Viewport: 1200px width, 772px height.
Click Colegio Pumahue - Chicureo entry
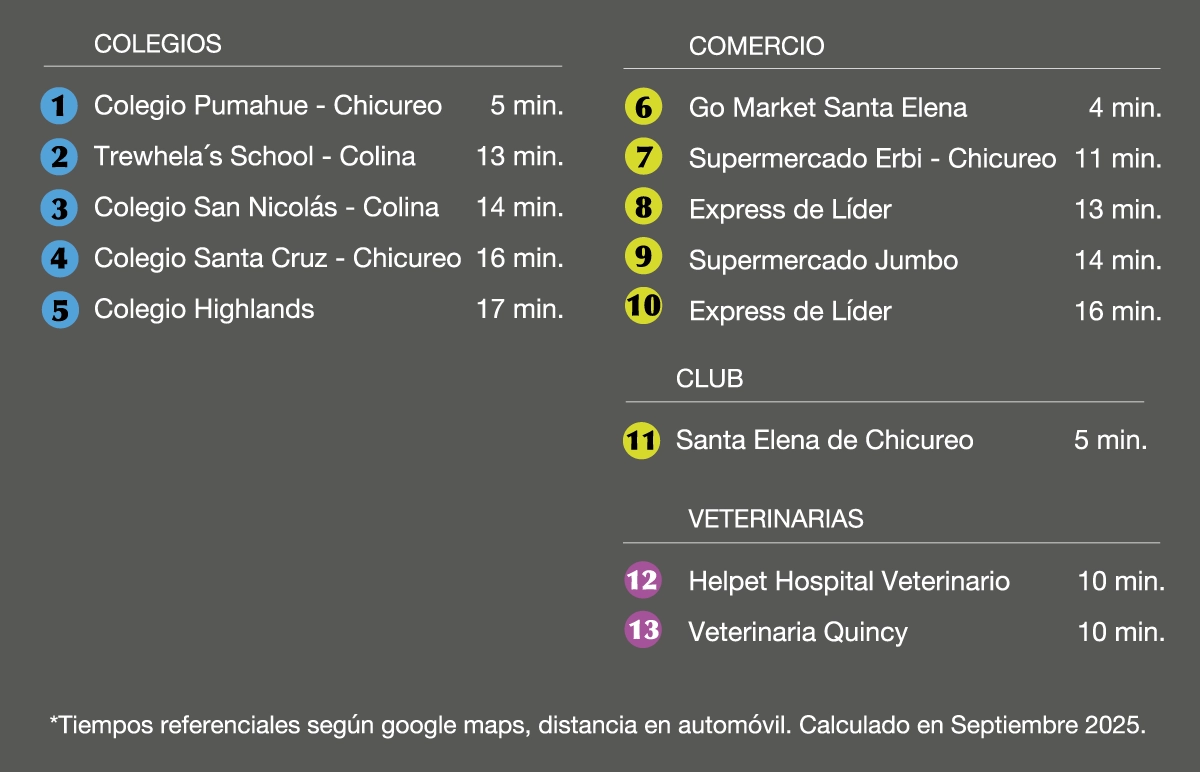tap(267, 105)
